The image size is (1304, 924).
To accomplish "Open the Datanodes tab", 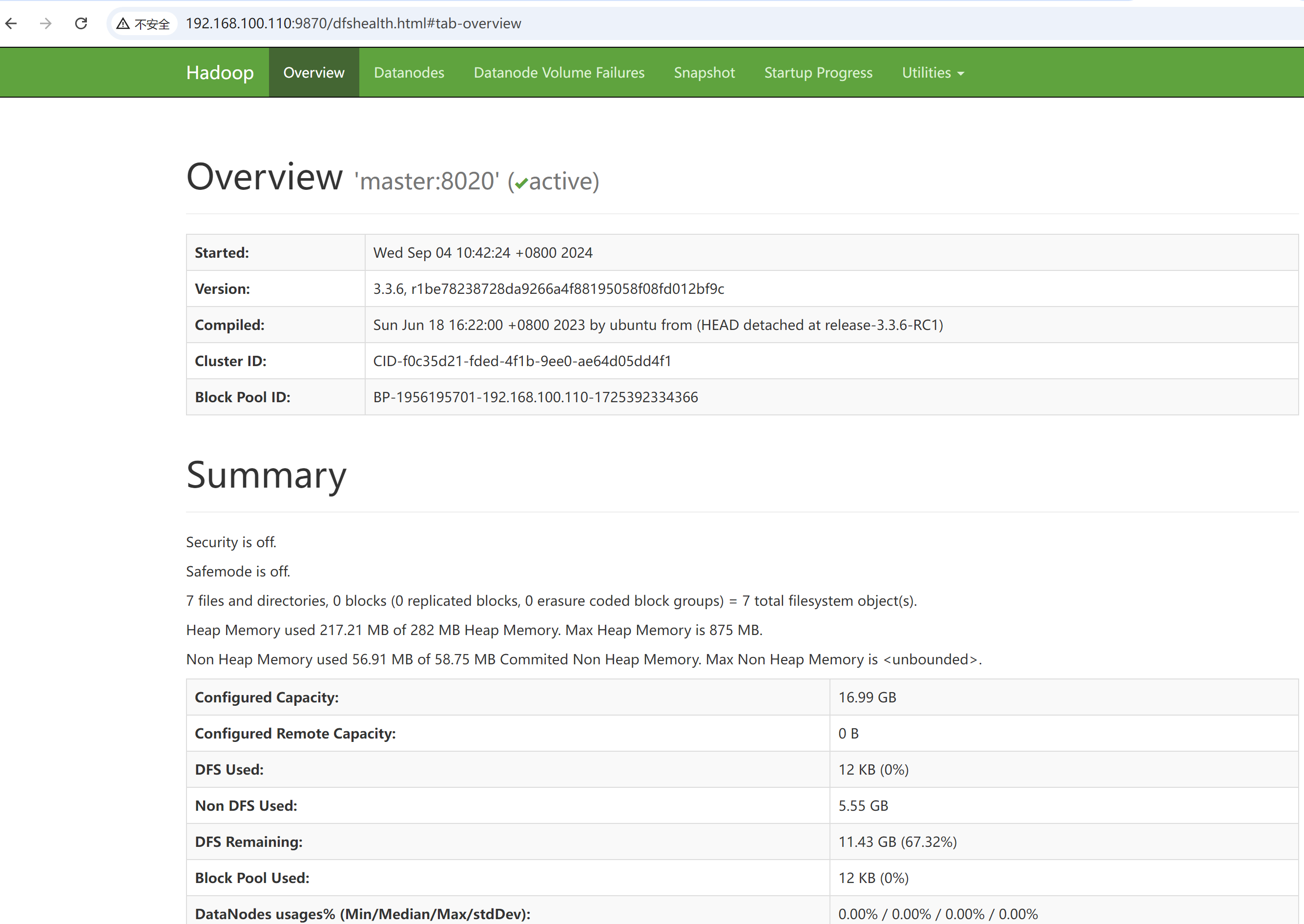I will tap(409, 73).
